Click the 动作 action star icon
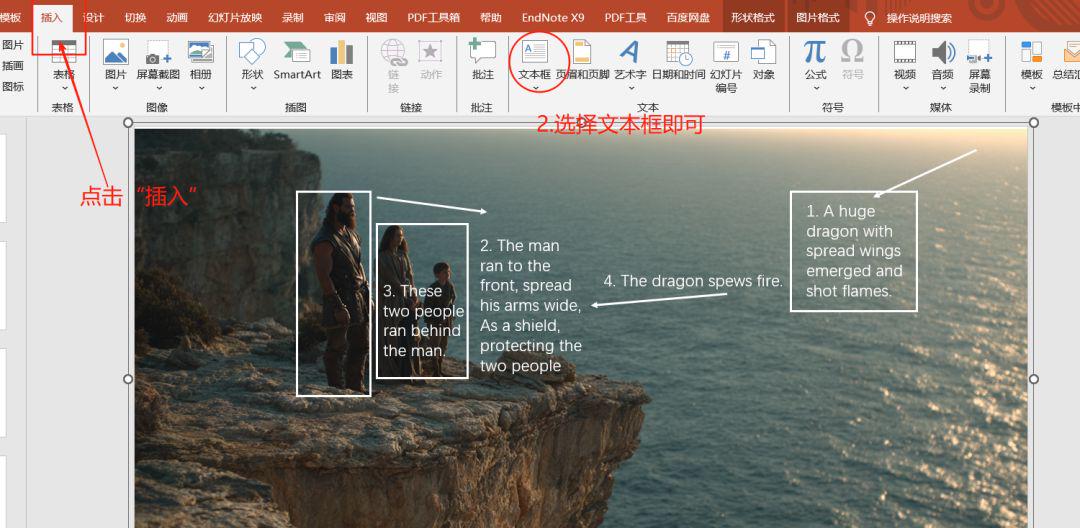Viewport: 1080px width, 528px height. [430, 52]
